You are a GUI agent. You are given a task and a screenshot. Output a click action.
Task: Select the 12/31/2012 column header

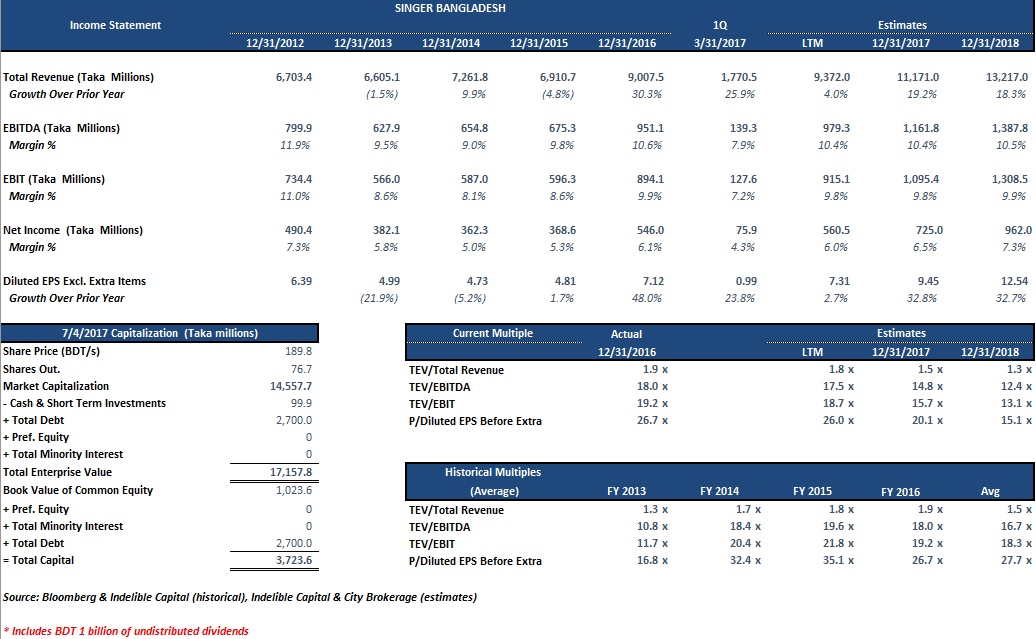tap(275, 43)
